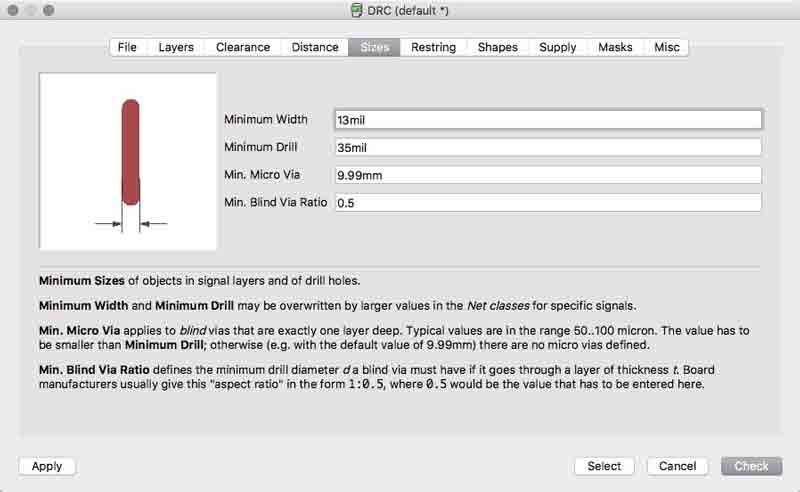800x492 pixels.
Task: Run the design rule Check button
Action: coord(751,466)
